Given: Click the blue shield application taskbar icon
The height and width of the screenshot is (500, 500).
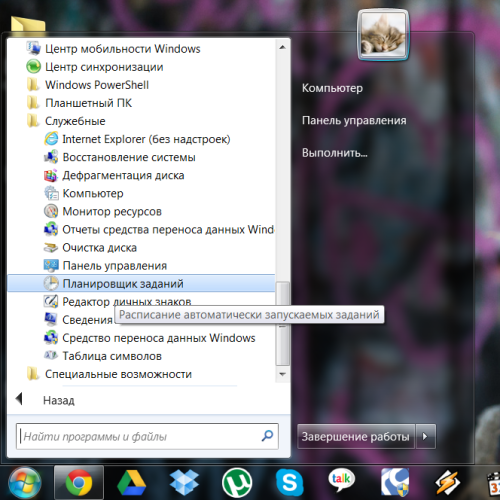Looking at the screenshot, I should coord(395,482).
